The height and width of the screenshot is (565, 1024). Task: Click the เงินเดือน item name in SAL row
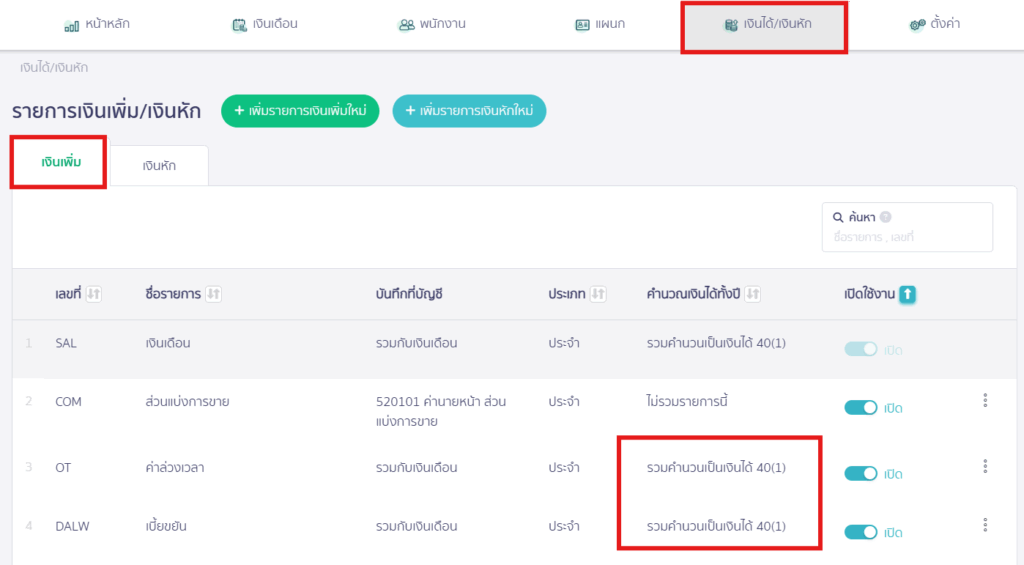tap(168, 343)
